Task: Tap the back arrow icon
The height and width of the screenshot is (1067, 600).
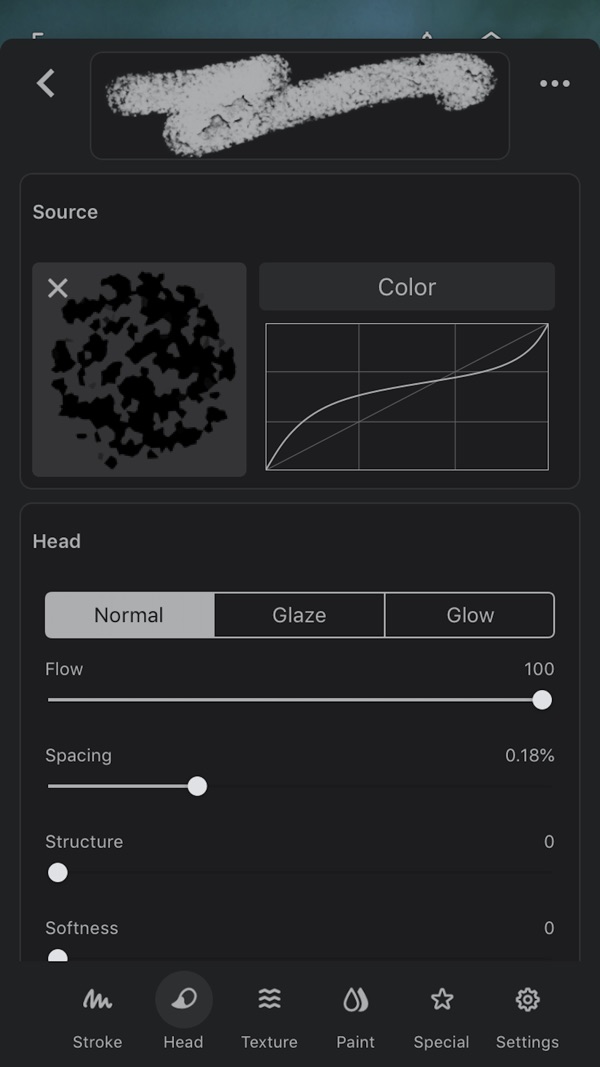Action: point(46,83)
